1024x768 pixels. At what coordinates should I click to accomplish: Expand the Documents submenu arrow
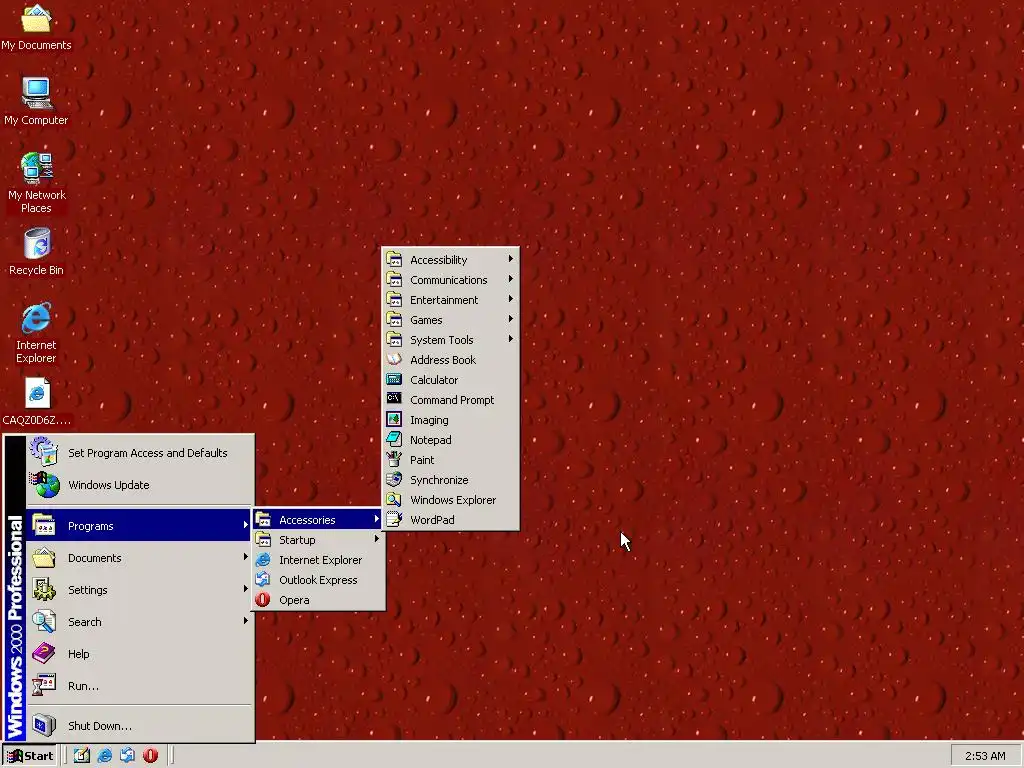tap(246, 557)
